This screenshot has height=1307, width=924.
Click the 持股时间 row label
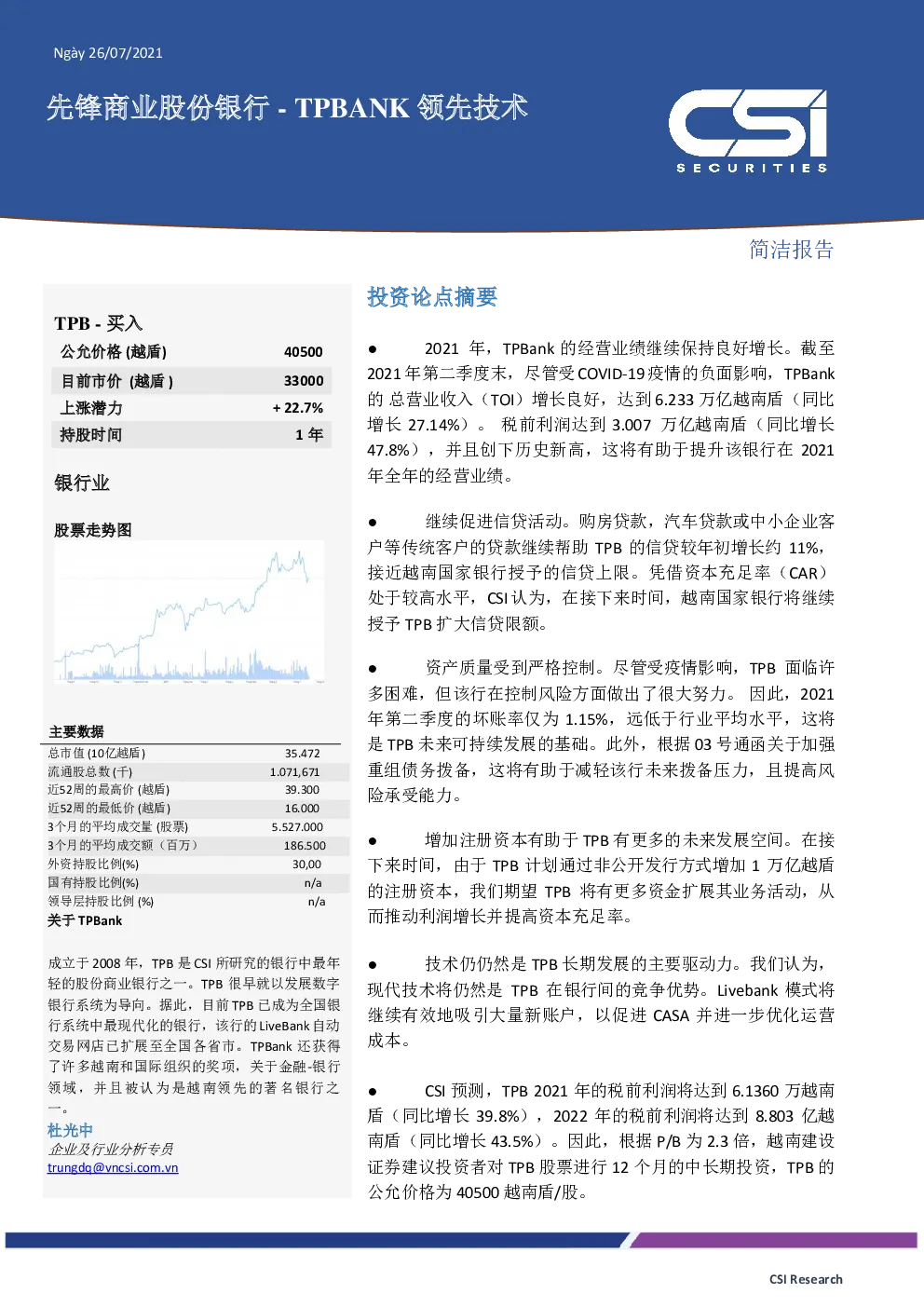90,435
